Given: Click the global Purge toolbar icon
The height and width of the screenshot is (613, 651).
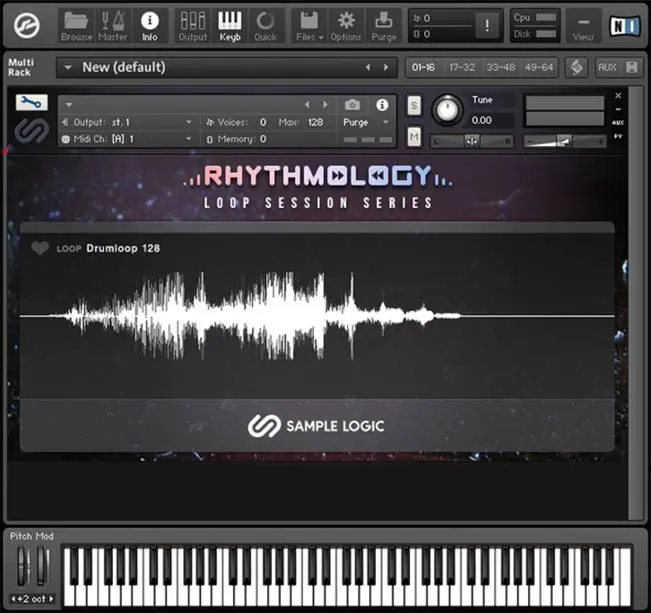Looking at the screenshot, I should click(x=384, y=26).
